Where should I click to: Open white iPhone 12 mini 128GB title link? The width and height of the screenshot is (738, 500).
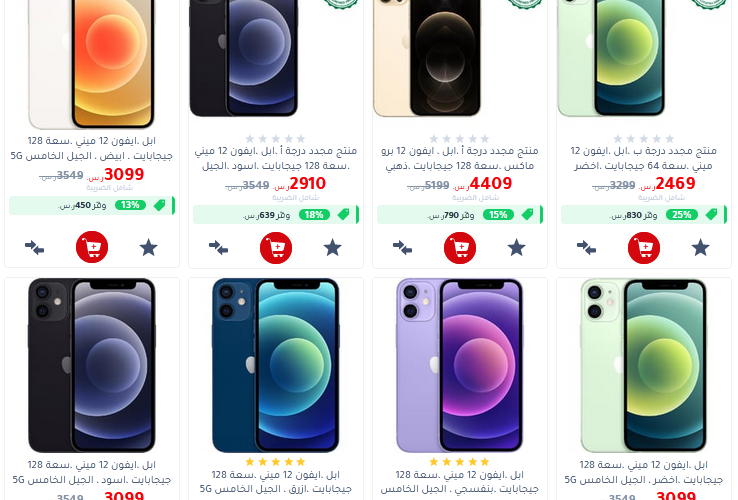(x=92, y=148)
